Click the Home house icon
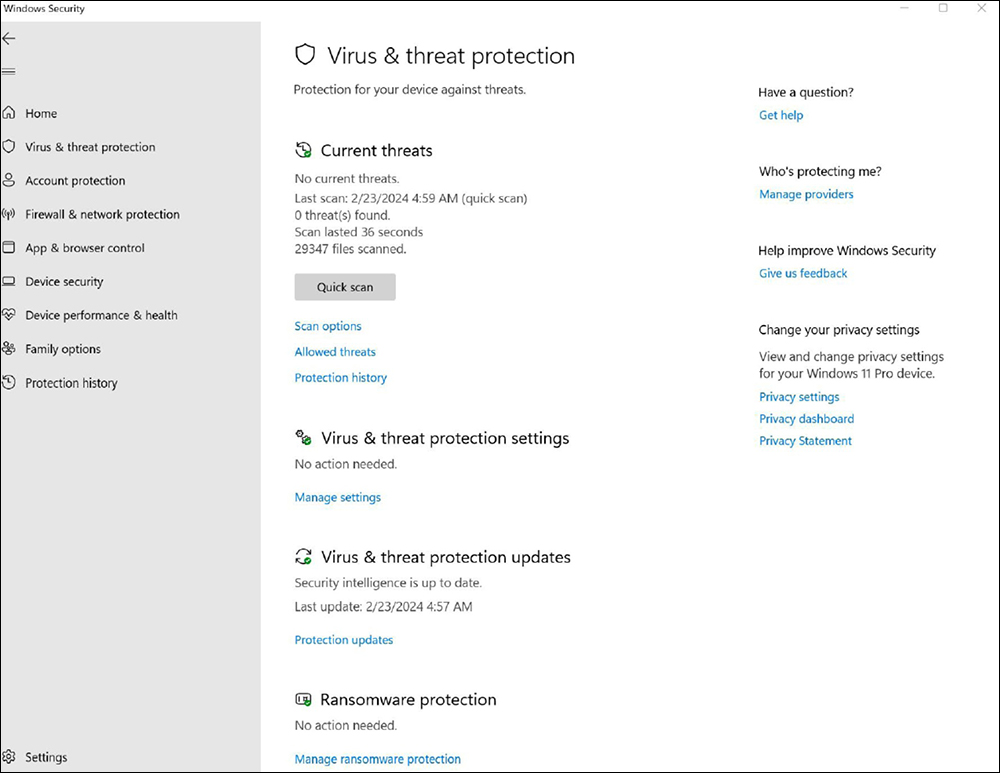 (x=9, y=114)
